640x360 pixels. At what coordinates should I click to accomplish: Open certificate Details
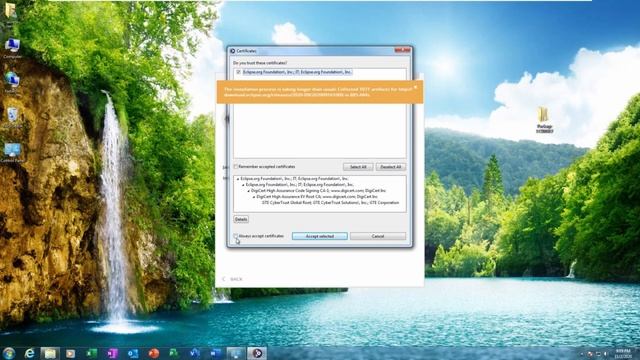[241, 220]
